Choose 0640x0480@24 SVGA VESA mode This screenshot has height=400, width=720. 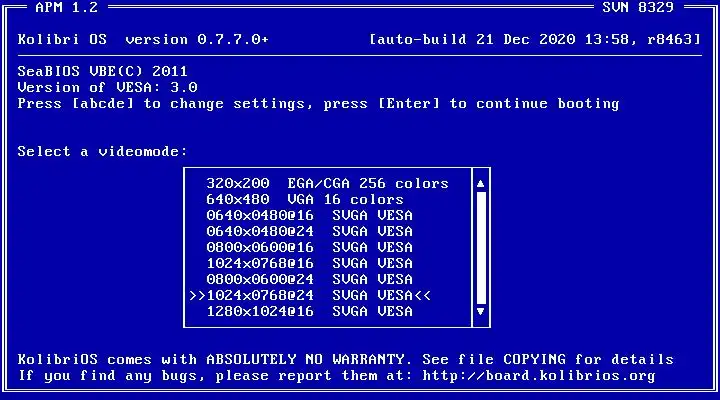pyautogui.click(x=309, y=231)
